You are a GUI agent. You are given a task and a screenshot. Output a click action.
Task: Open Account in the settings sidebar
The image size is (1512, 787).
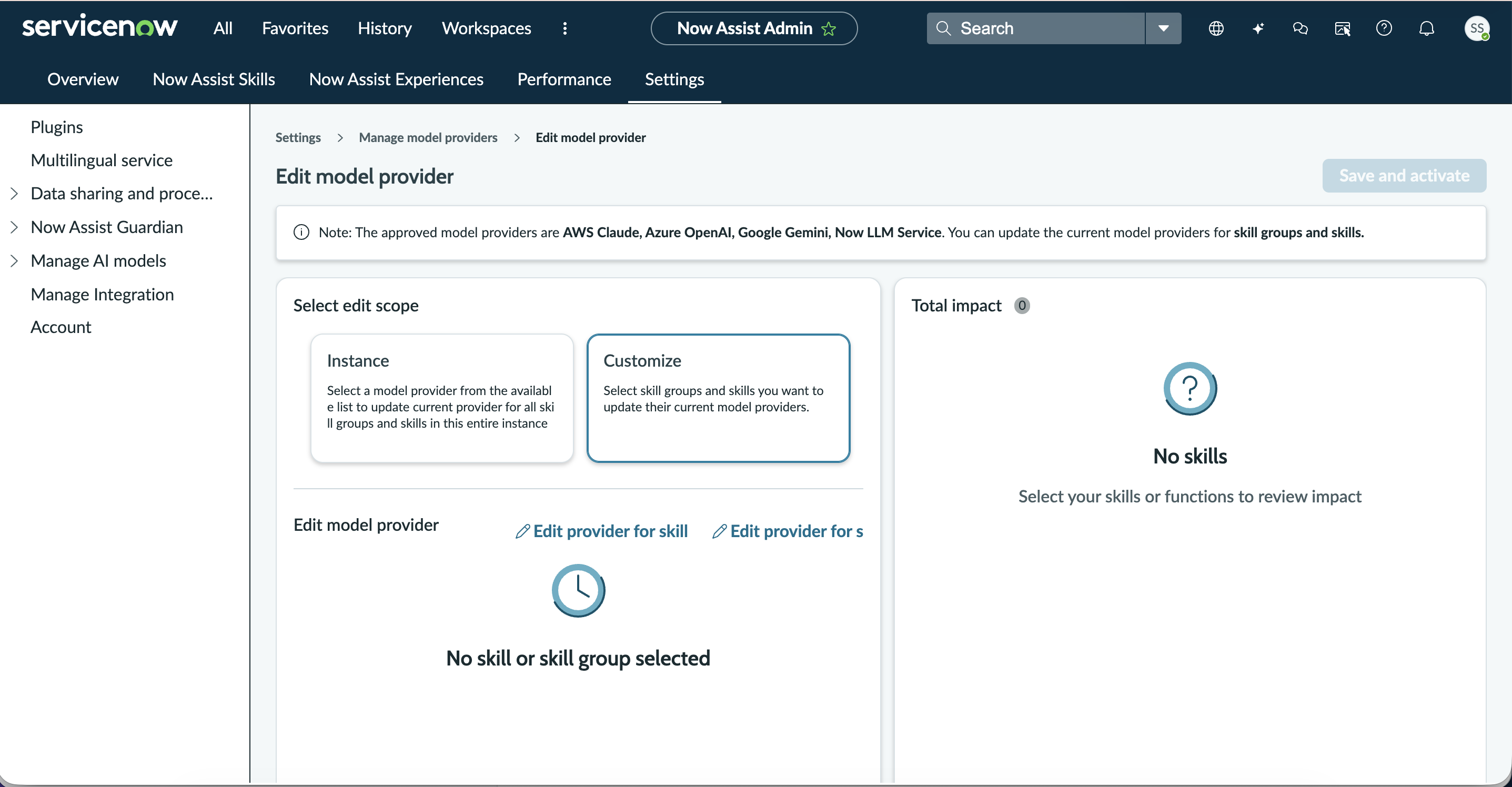coord(61,327)
